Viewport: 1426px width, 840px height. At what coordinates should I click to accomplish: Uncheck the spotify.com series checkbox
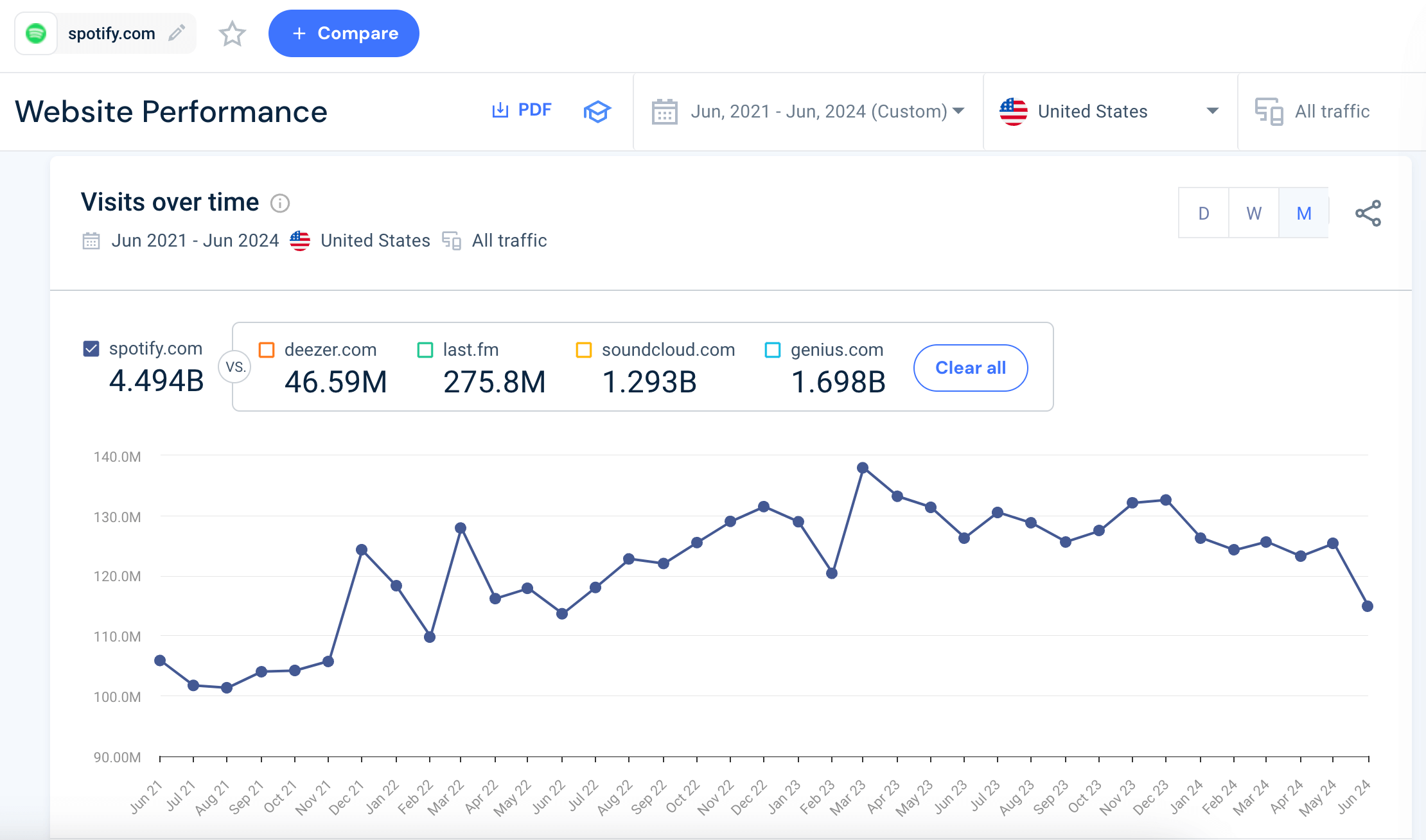[91, 349]
